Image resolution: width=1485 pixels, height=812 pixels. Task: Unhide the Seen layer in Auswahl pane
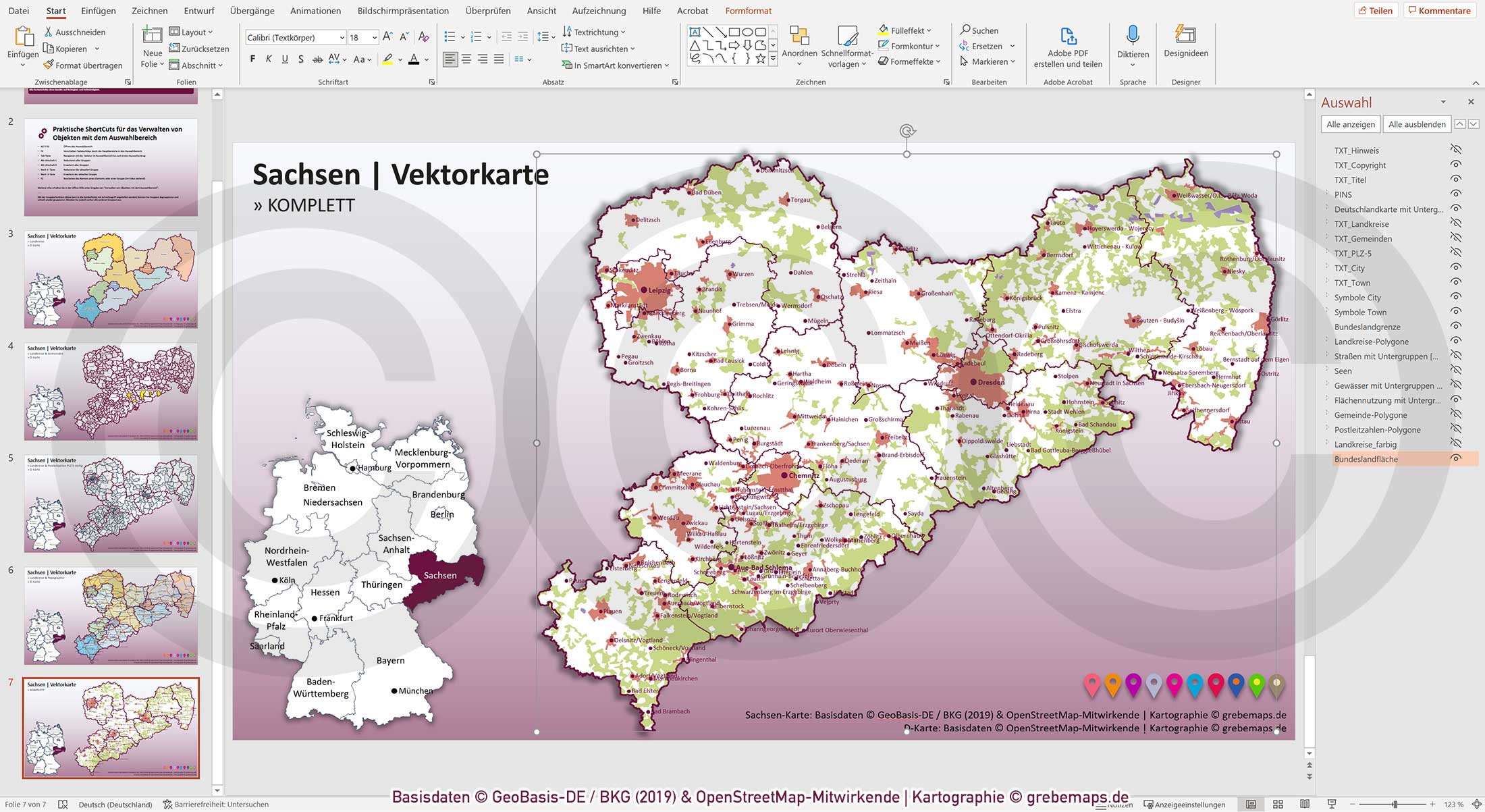[1456, 371]
